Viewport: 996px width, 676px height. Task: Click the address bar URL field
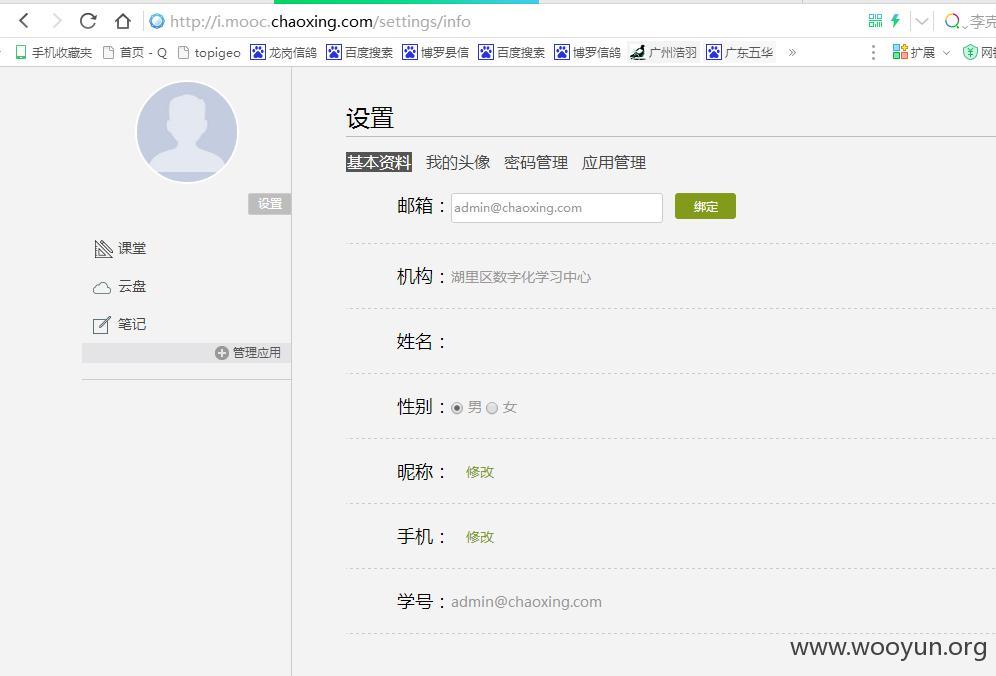tap(320, 22)
